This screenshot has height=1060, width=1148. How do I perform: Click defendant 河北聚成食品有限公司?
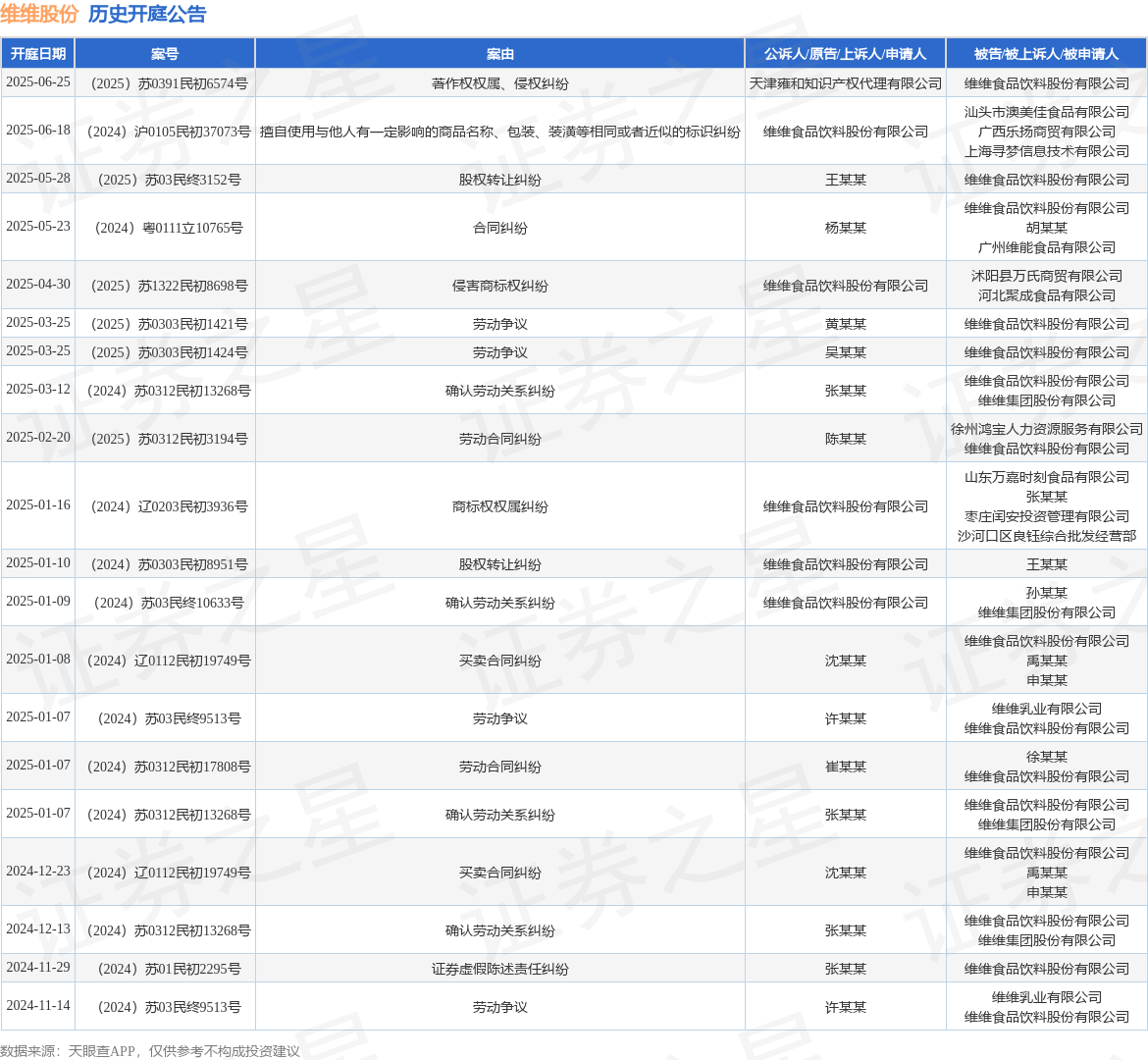(1046, 296)
